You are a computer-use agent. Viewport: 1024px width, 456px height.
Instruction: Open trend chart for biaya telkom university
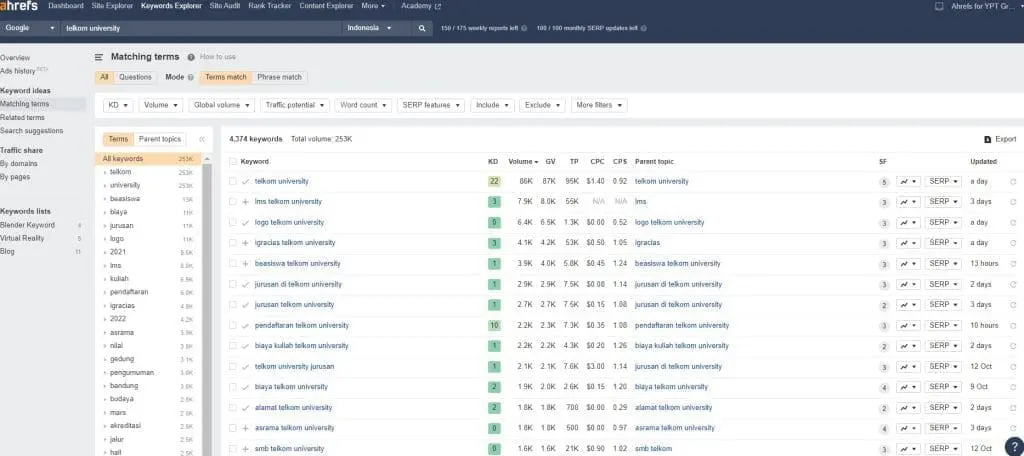coord(908,387)
